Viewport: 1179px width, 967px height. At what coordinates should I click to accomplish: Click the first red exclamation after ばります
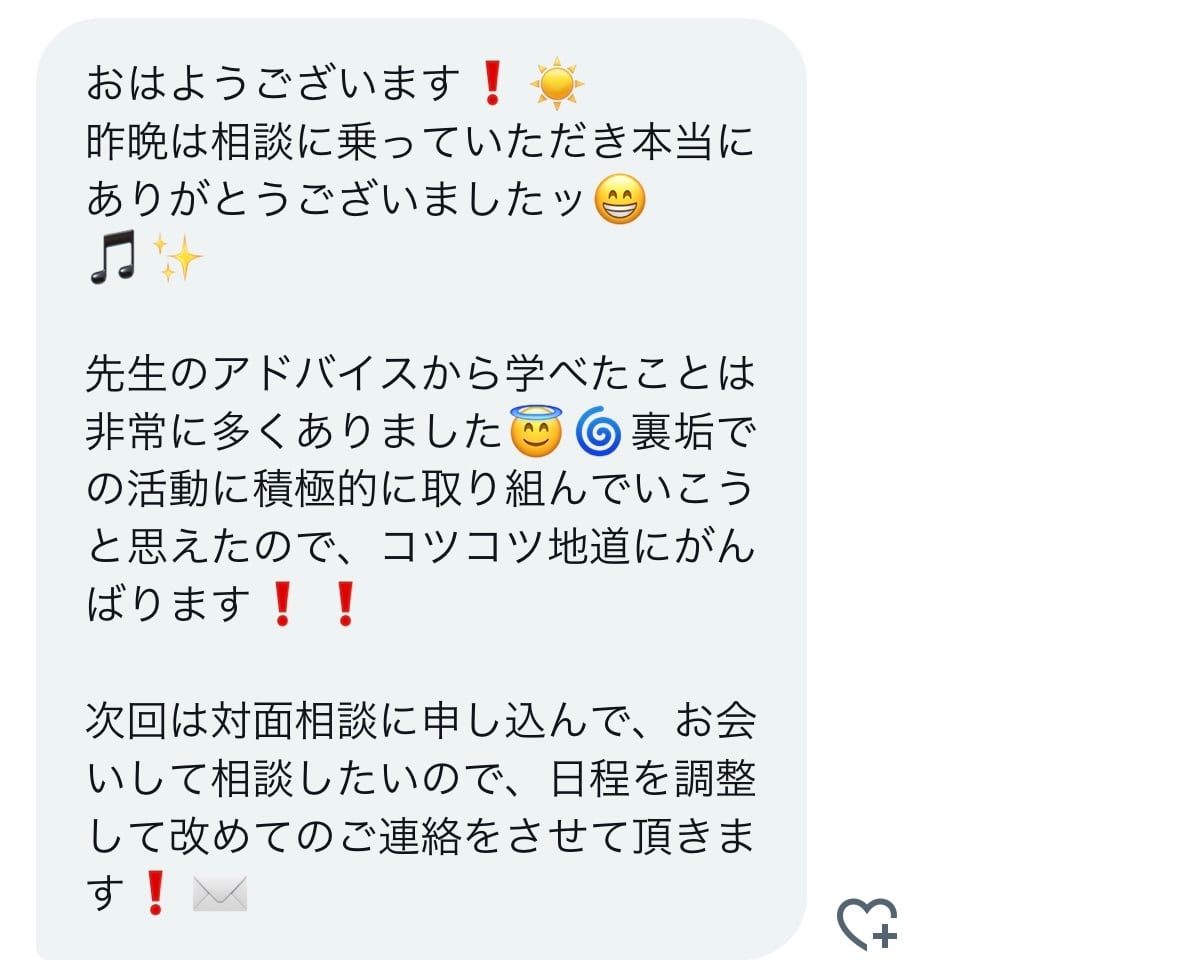tap(282, 604)
